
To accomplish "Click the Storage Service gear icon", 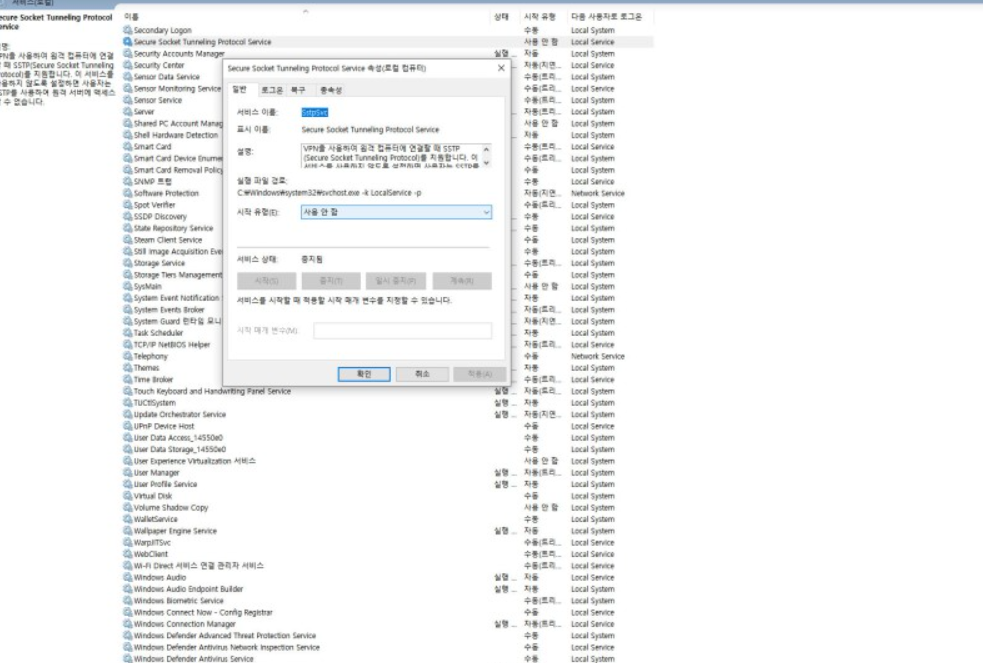I will point(128,263).
